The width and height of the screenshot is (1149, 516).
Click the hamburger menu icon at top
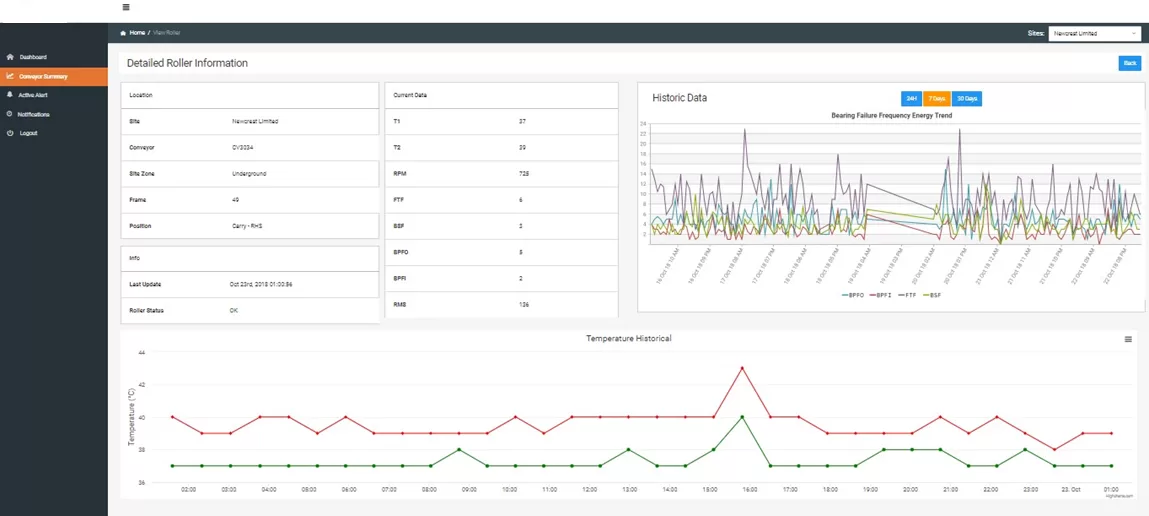[x=125, y=7]
